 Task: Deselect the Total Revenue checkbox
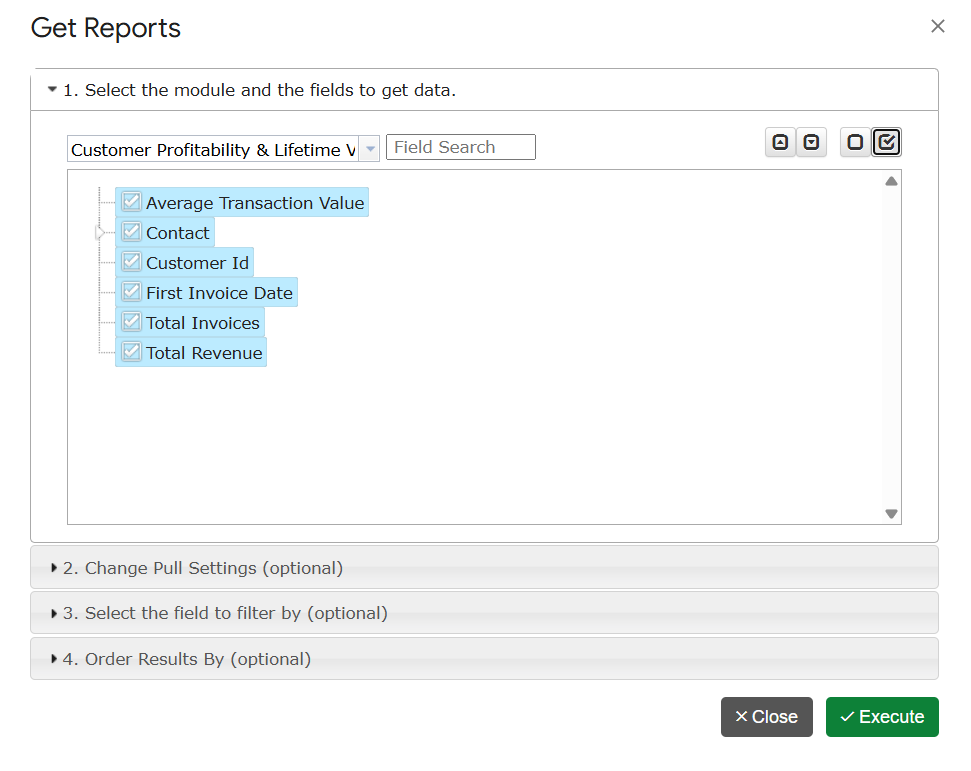(131, 352)
